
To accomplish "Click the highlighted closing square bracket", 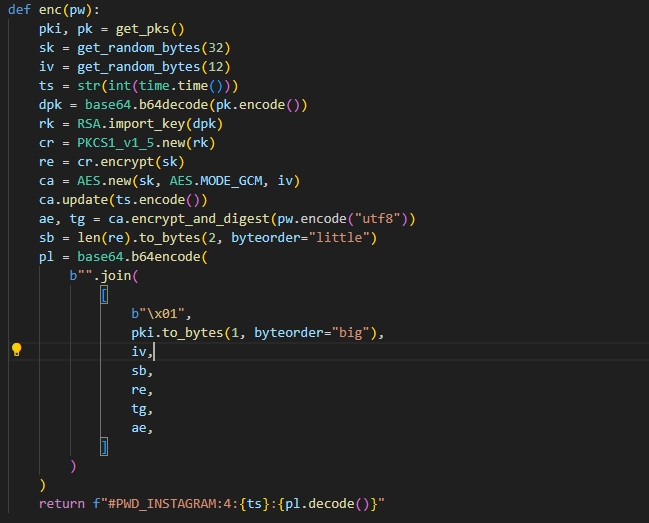I will click(104, 447).
